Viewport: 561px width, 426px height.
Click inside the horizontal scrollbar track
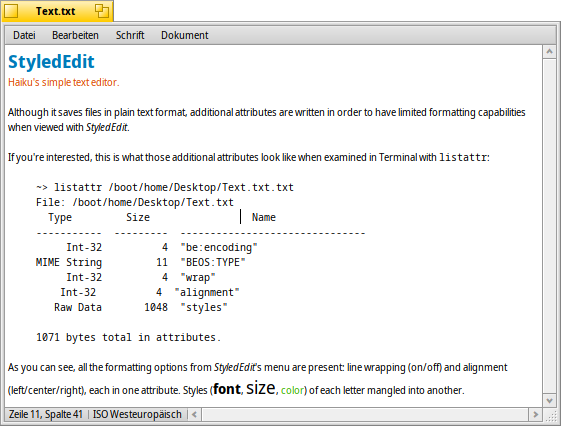tap(365, 415)
